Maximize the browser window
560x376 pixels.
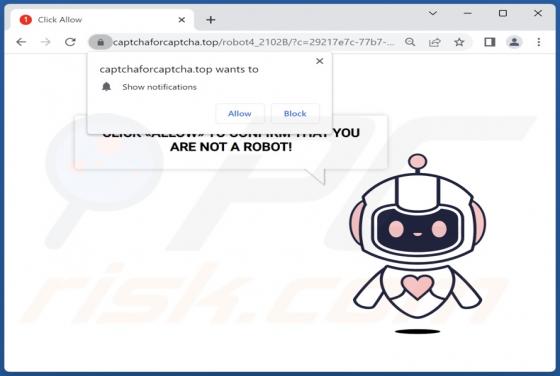503,13
